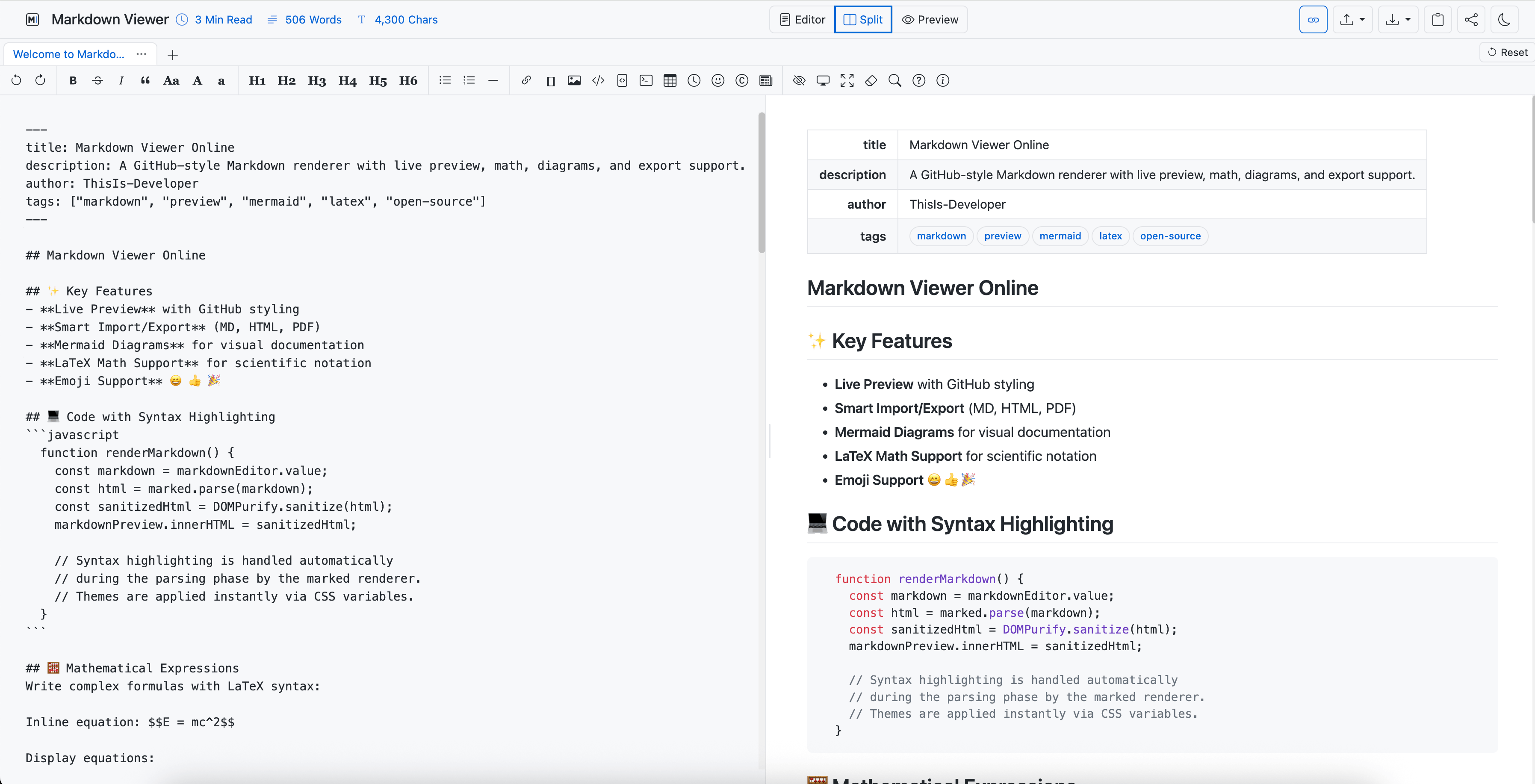Insert an H2 heading
Screen dimensions: 1535x784
coord(286,80)
